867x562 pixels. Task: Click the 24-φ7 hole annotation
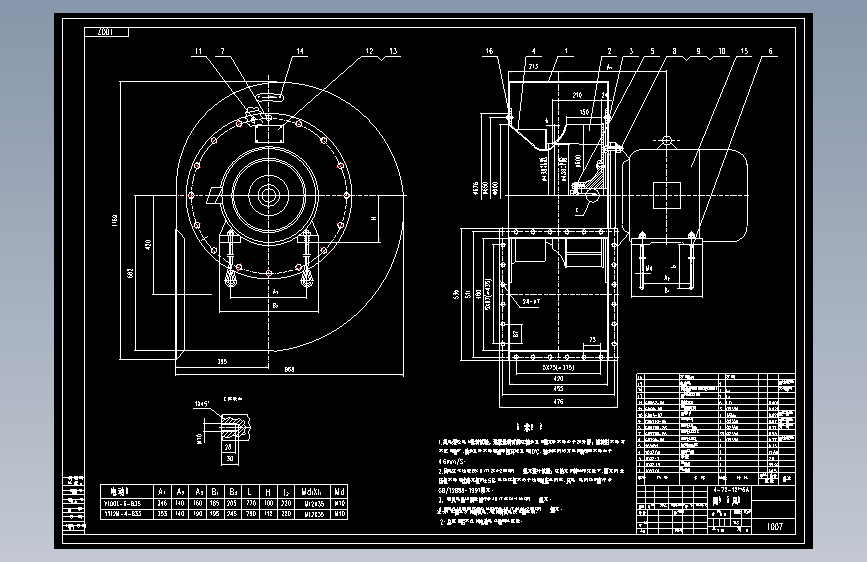(x=531, y=302)
